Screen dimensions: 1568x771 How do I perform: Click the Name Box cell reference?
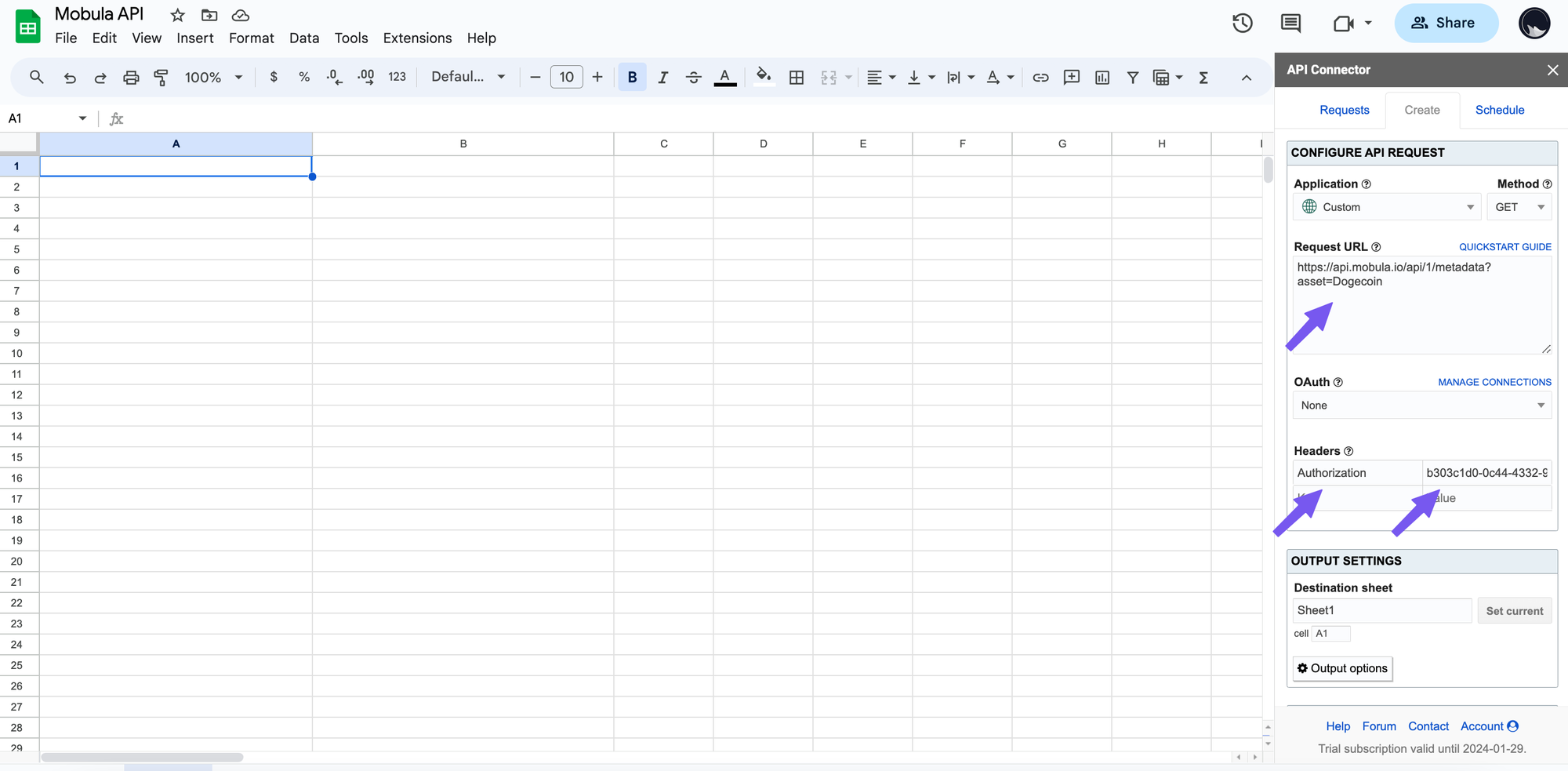click(46, 118)
